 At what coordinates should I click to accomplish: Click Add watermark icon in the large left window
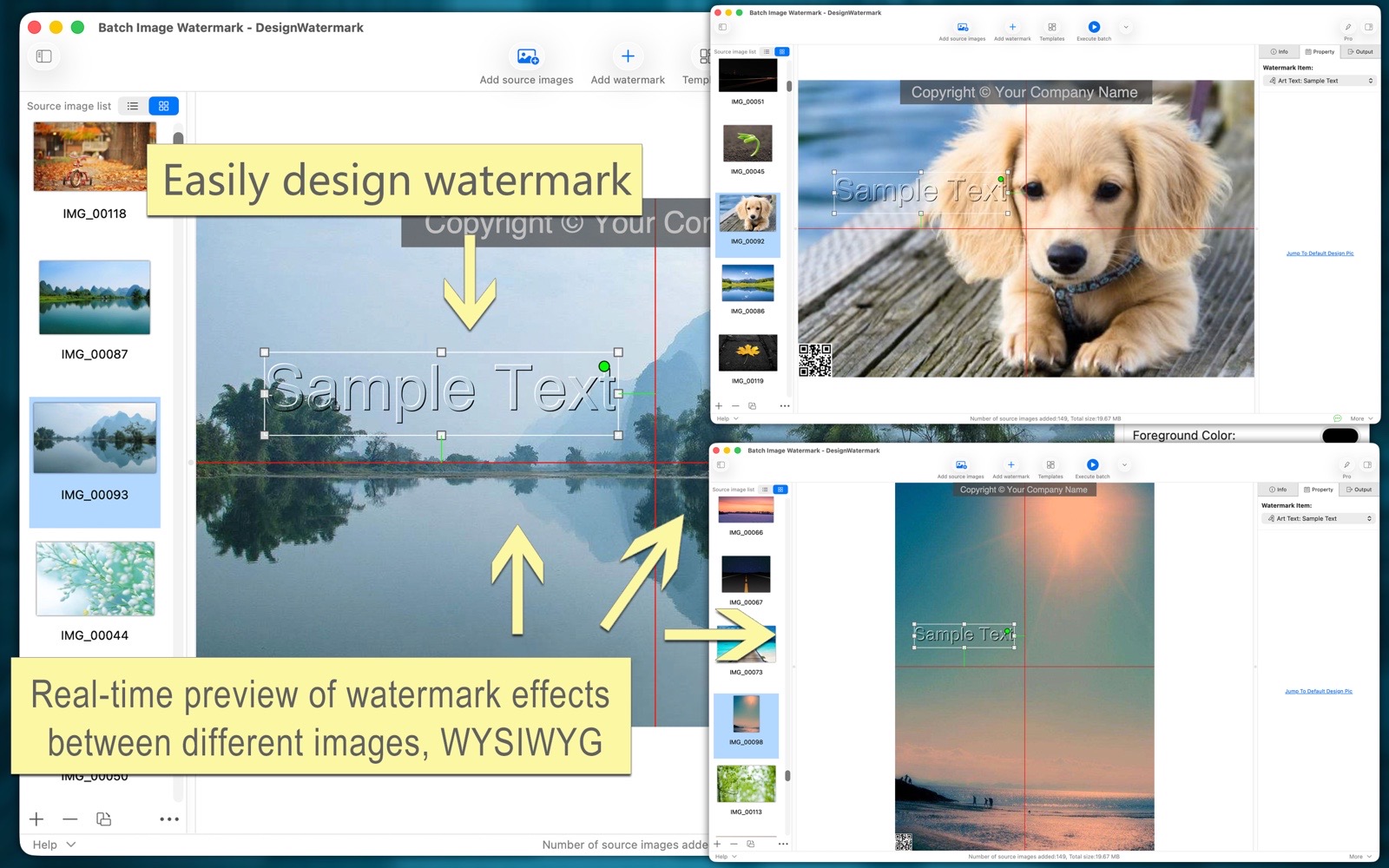628,56
